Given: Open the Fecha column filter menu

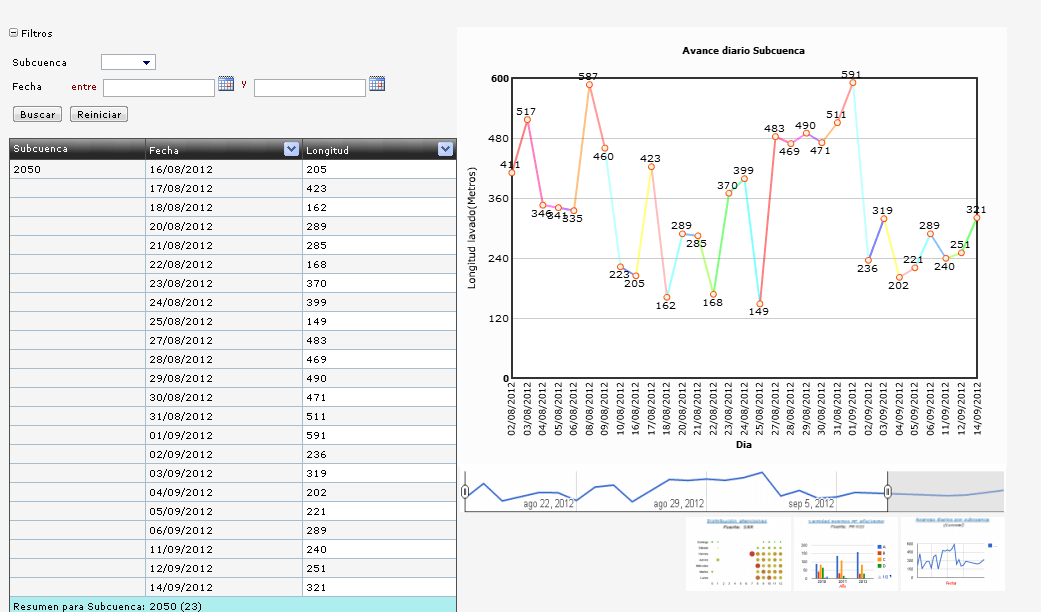Looking at the screenshot, I should (292, 149).
